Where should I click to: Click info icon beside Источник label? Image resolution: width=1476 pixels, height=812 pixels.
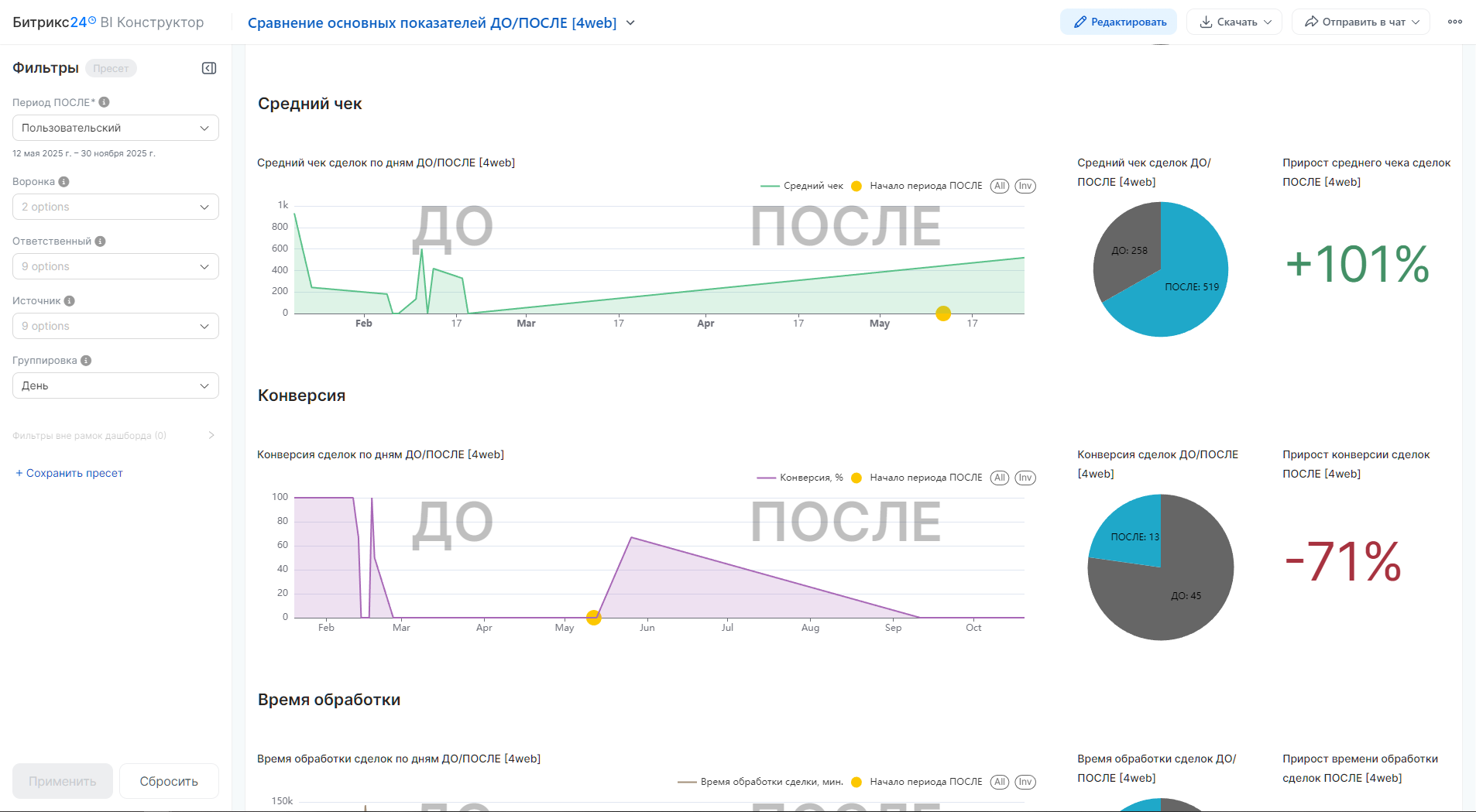[x=69, y=301]
